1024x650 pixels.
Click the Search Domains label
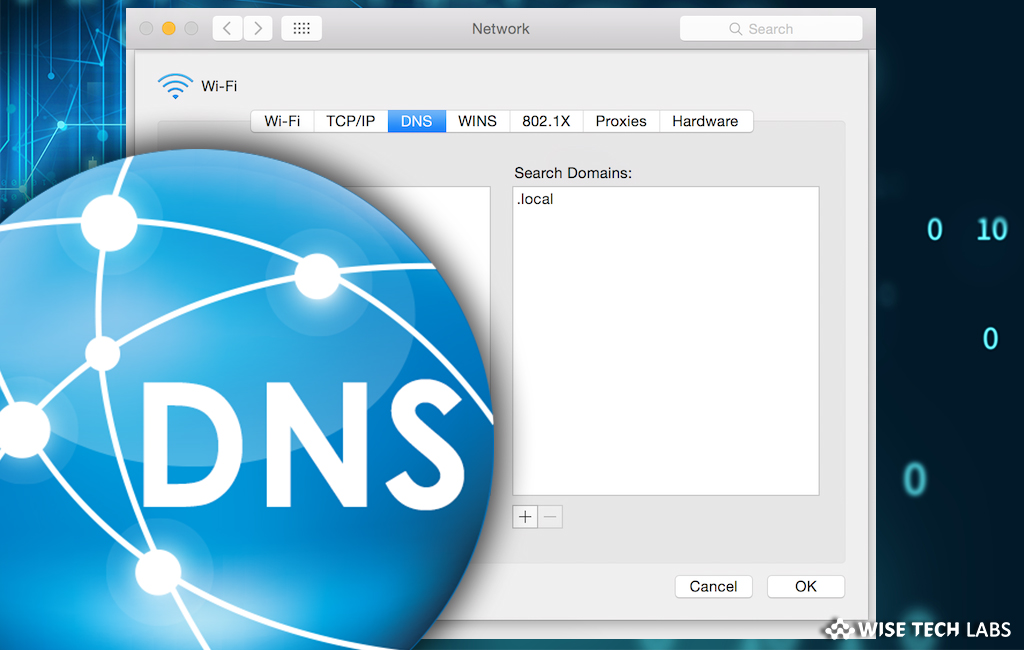click(x=573, y=173)
